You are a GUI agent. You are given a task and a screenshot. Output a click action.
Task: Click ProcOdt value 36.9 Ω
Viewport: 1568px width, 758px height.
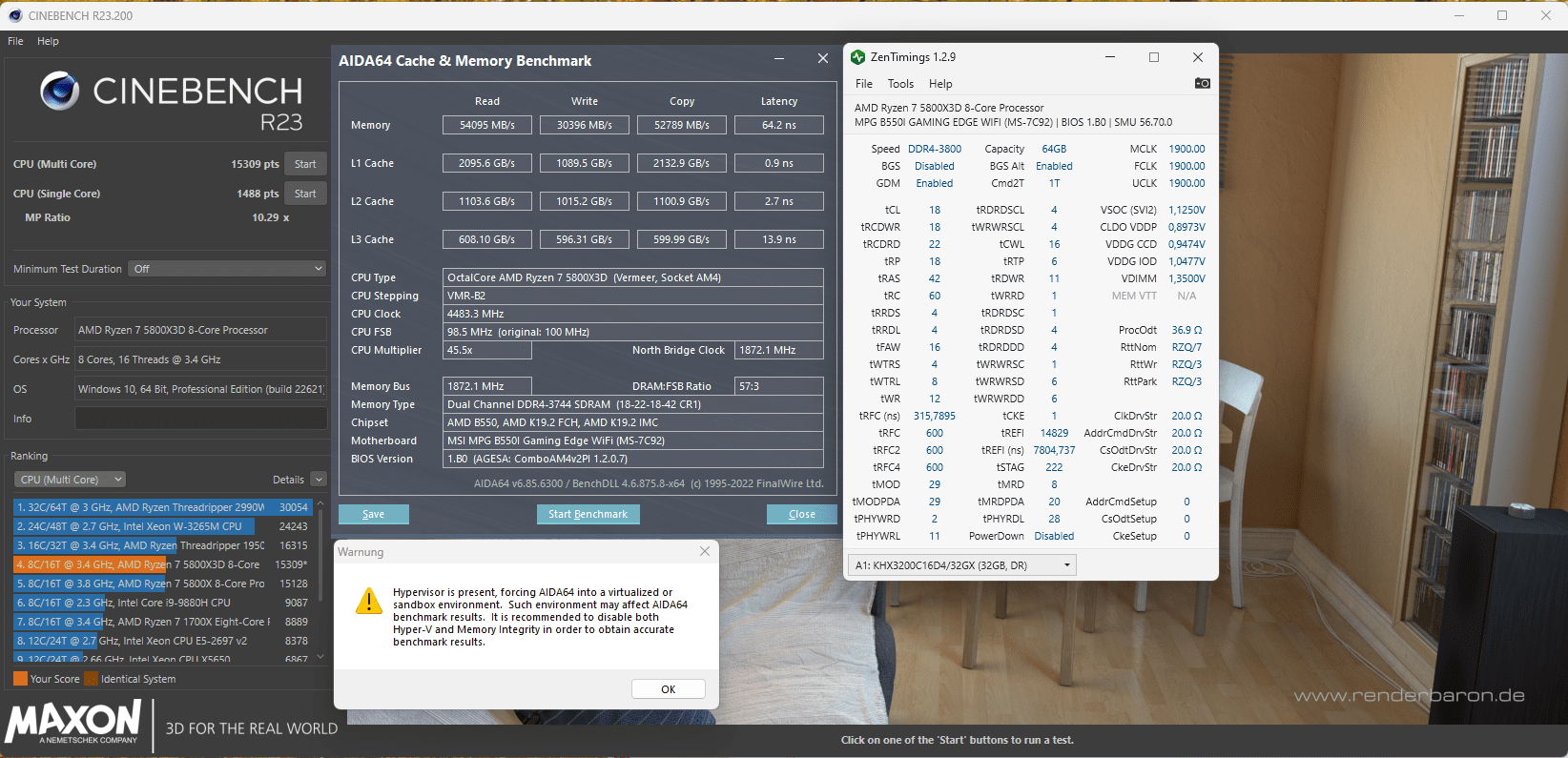pyautogui.click(x=1186, y=330)
